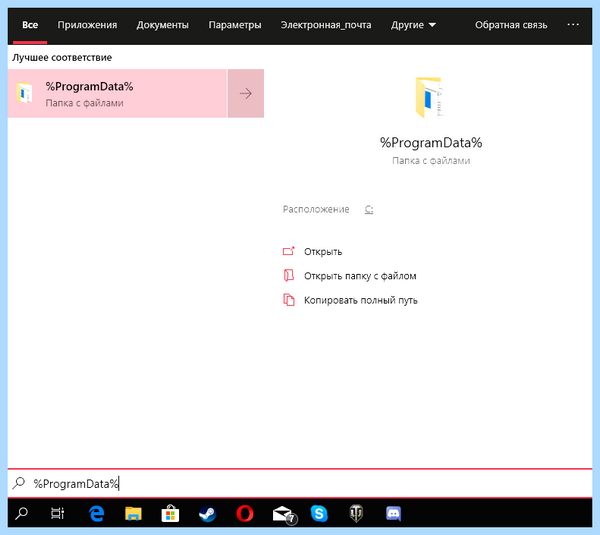Screen dimensions: 600x535
Task: Click the %ProgramData% title in preview pane
Action: pos(431,143)
